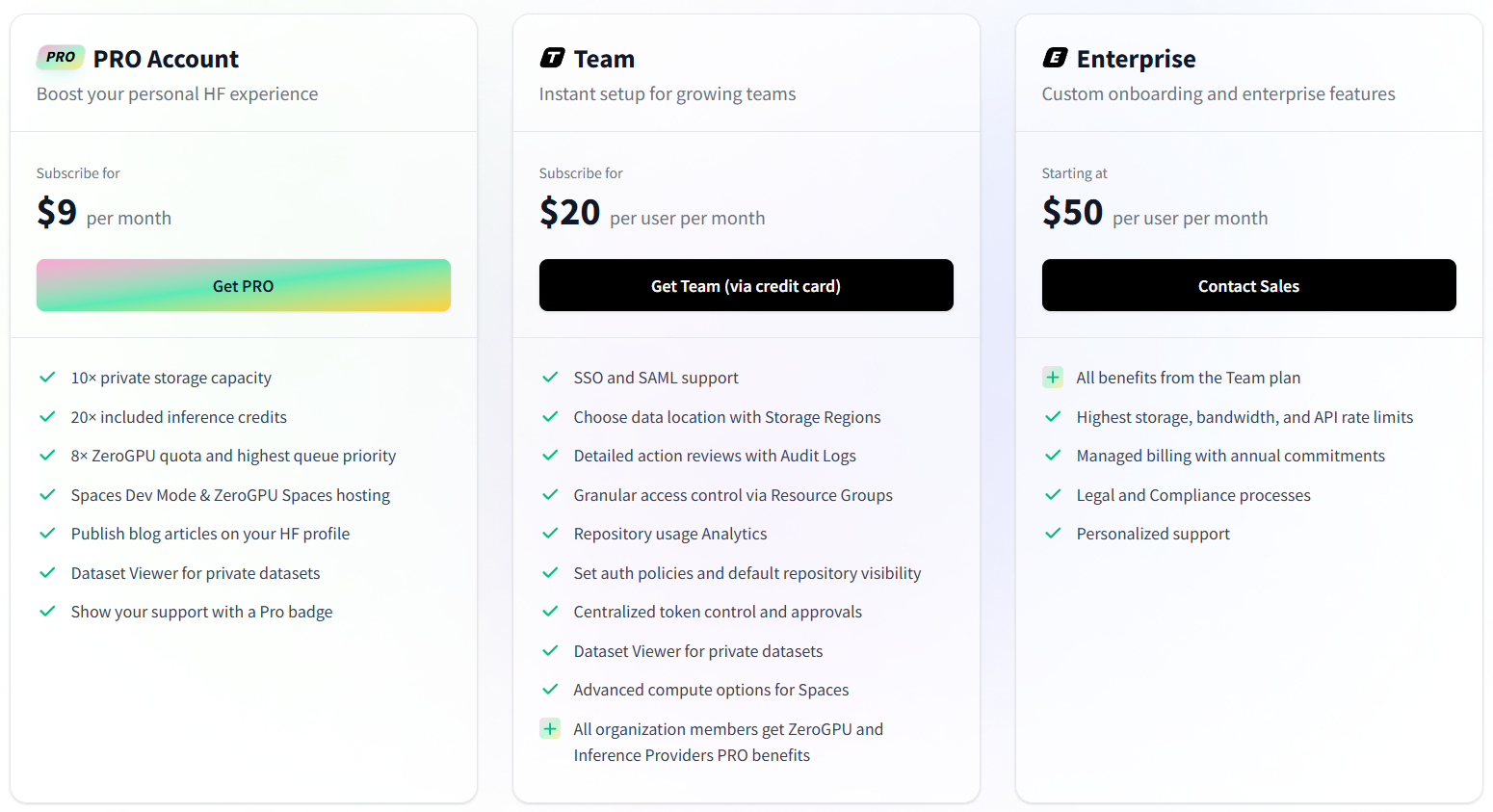Viewport: 1493px width, 812px height.
Task: Click the Advanced compute options for Spaces text
Action: point(711,690)
